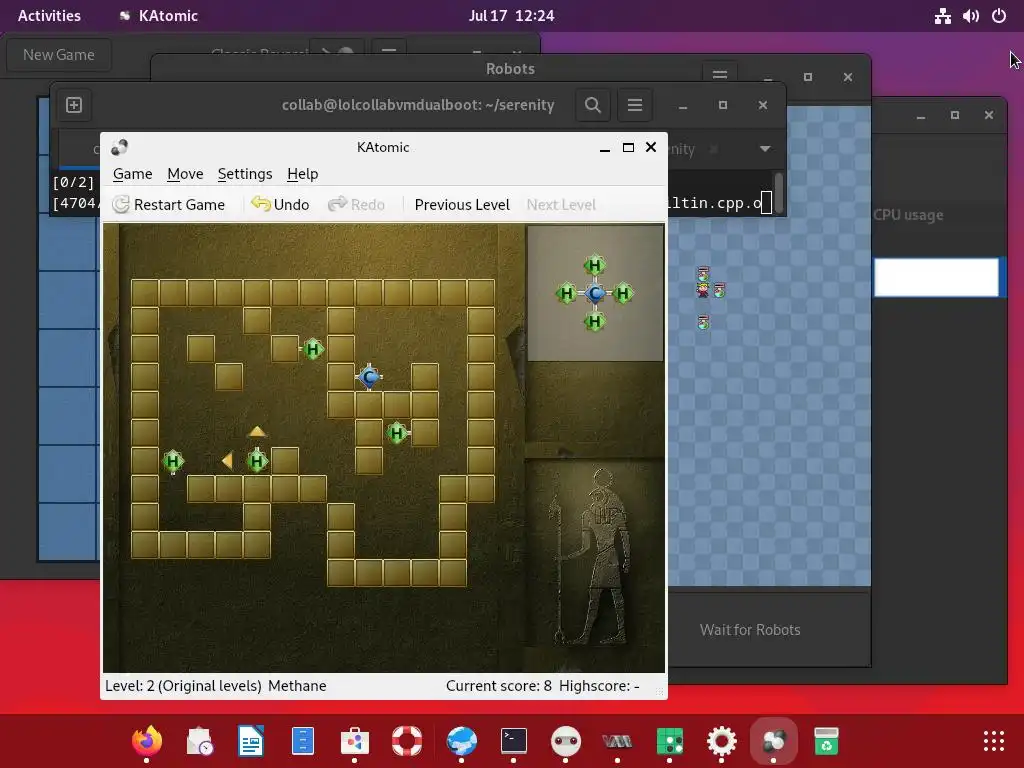Click the Next Level button
The height and width of the screenshot is (768, 1024).
click(x=561, y=204)
